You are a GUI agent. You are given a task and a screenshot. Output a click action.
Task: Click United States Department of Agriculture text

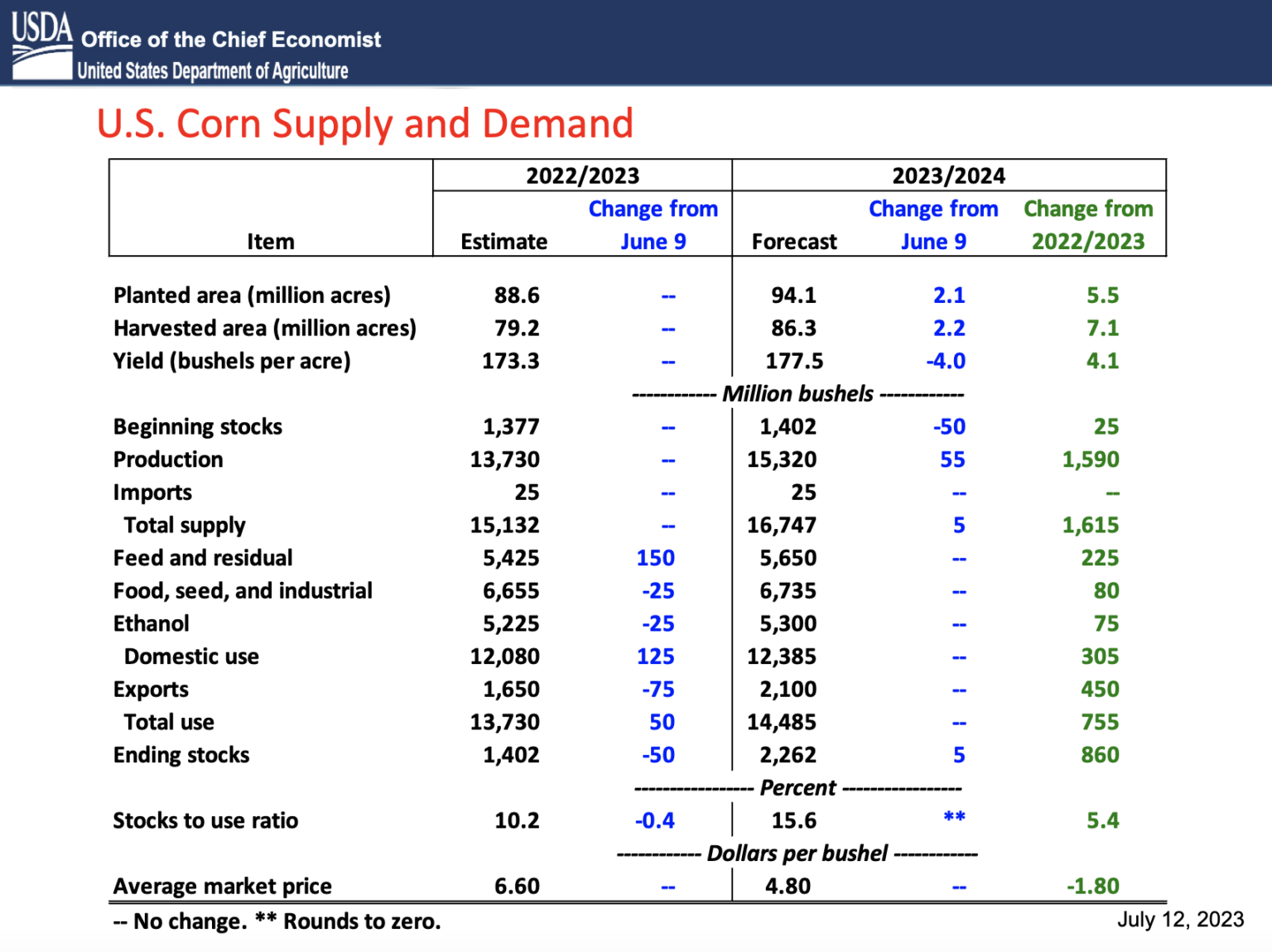(x=213, y=71)
